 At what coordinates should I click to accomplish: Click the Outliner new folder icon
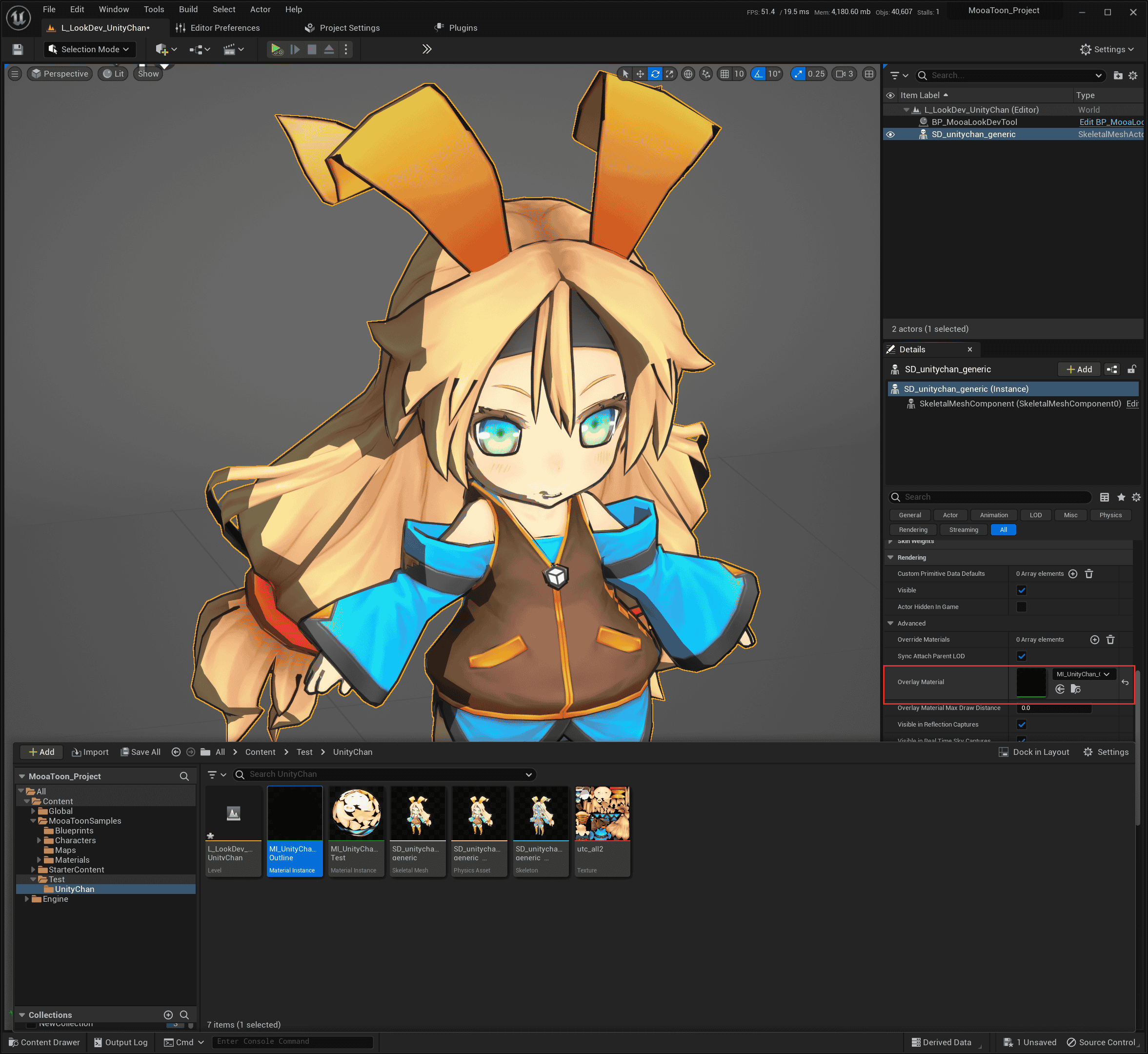click(1118, 75)
